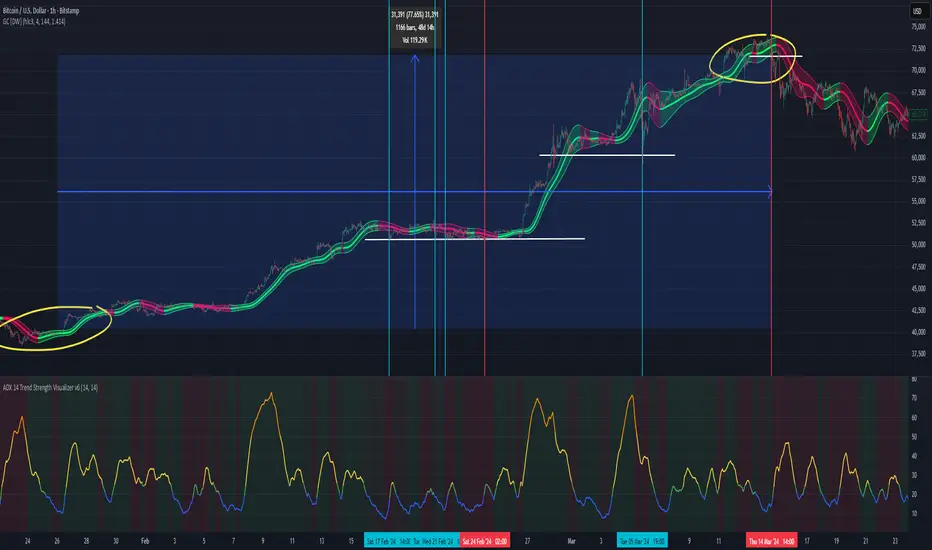Image resolution: width=932 pixels, height=550 pixels.
Task: Click the 50 level on ADX scale
Action: click(x=914, y=437)
